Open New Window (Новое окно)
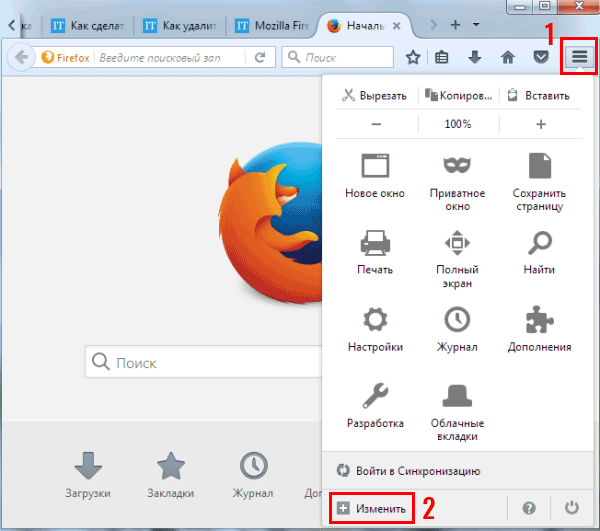 pos(375,176)
